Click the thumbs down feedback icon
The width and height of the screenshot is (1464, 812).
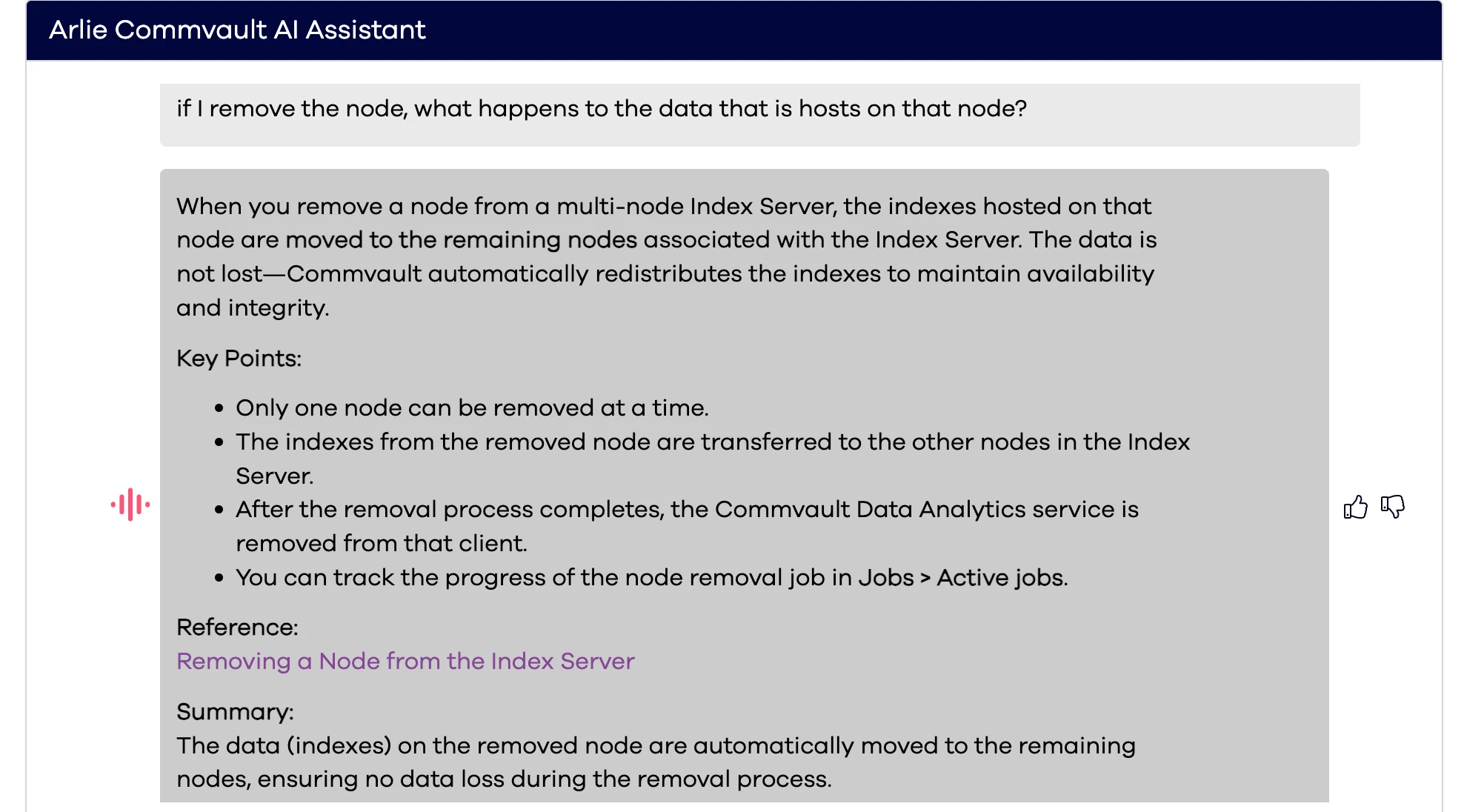(1392, 507)
